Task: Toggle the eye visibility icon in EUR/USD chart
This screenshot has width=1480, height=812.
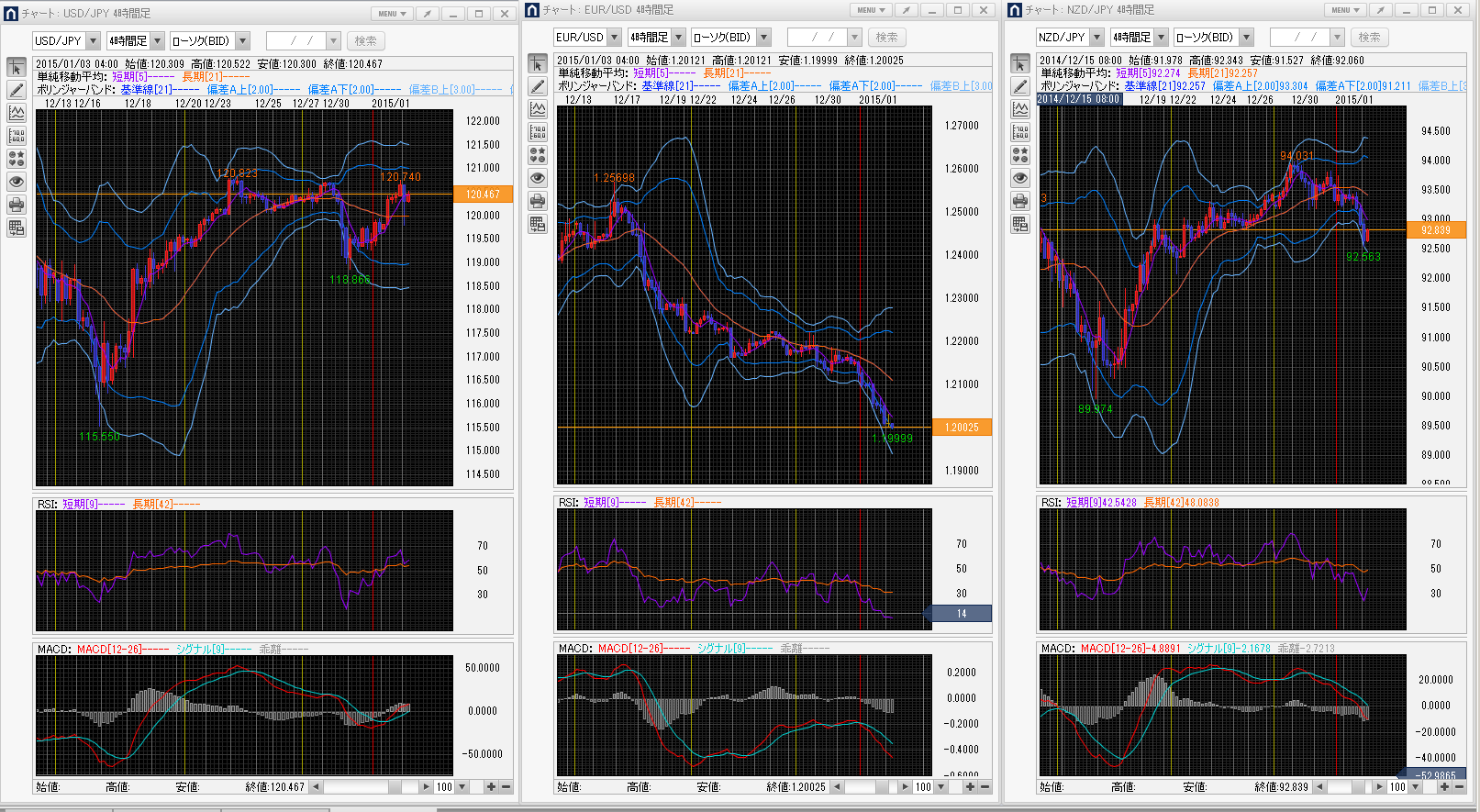Action: [x=538, y=178]
